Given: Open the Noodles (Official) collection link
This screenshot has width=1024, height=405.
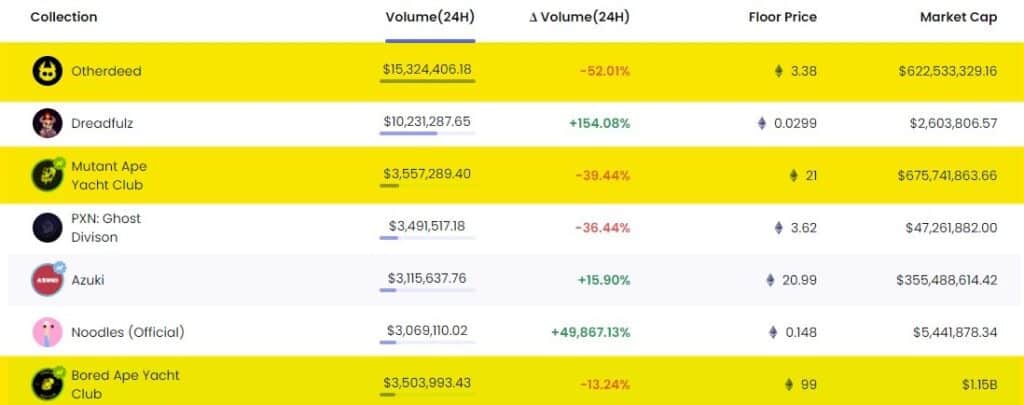Looking at the screenshot, I should point(128,332).
